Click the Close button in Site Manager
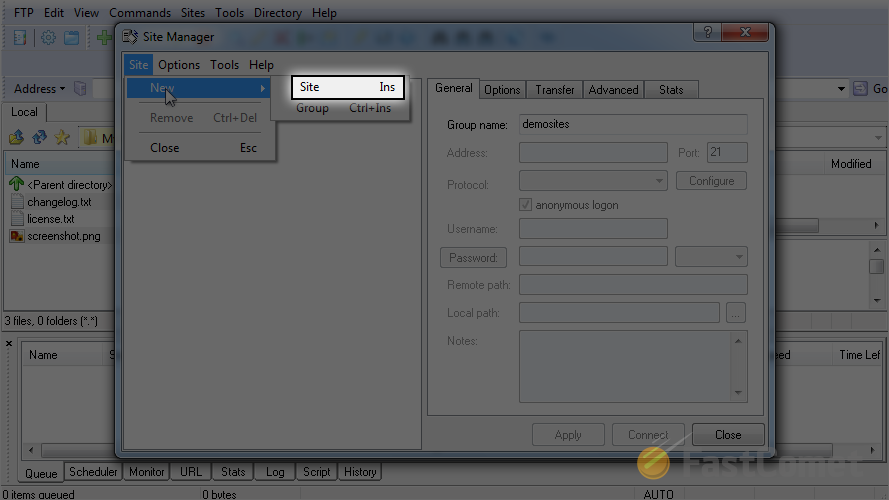This screenshot has width=889, height=500. click(728, 435)
